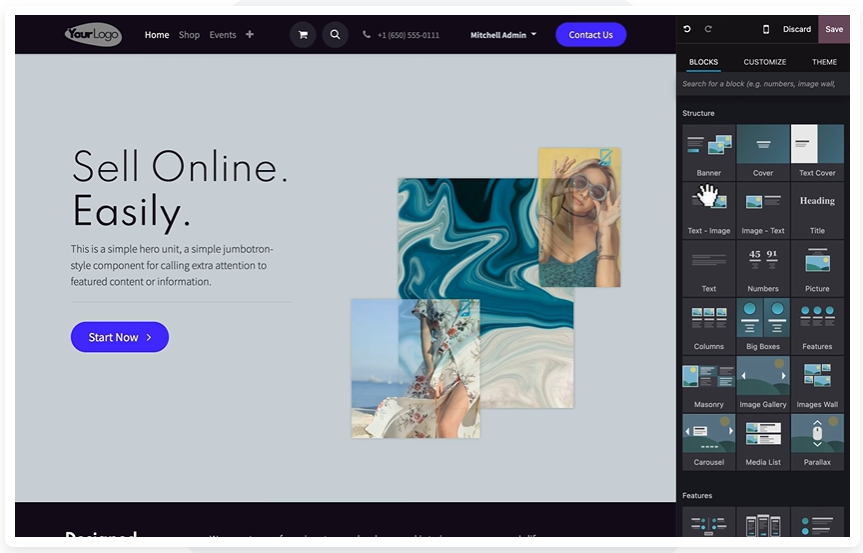Choose the Numbers block
Image resolution: width=863 pixels, height=553 pixels.
click(x=763, y=267)
